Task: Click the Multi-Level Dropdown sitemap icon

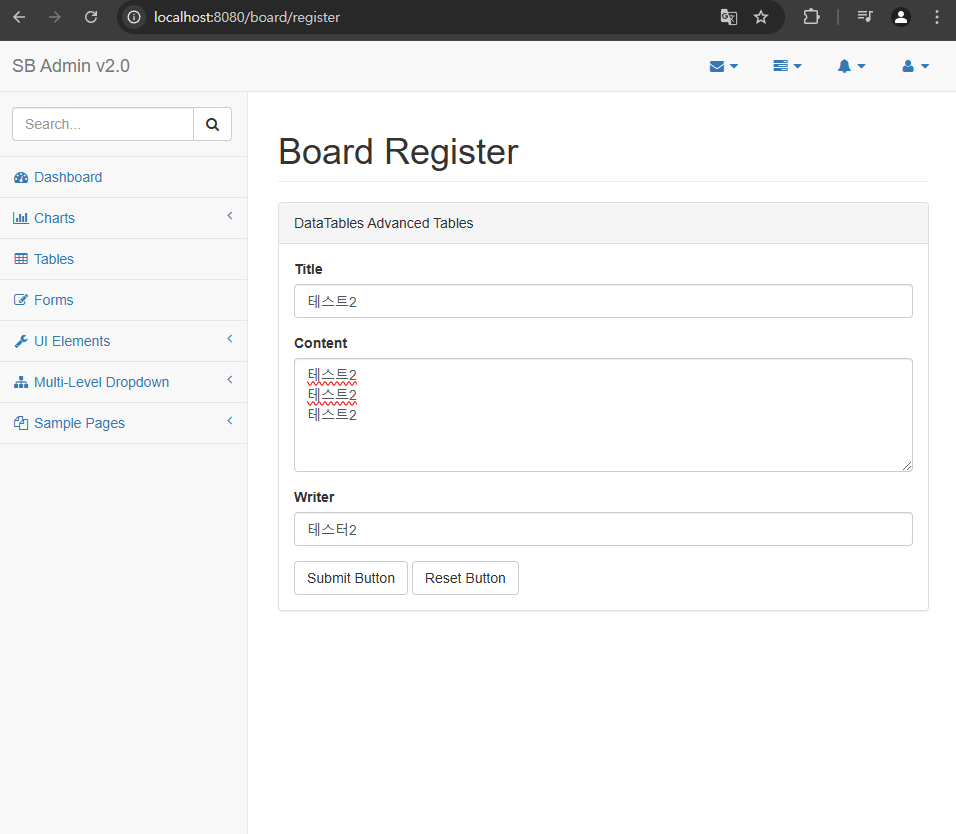Action: click(21, 382)
